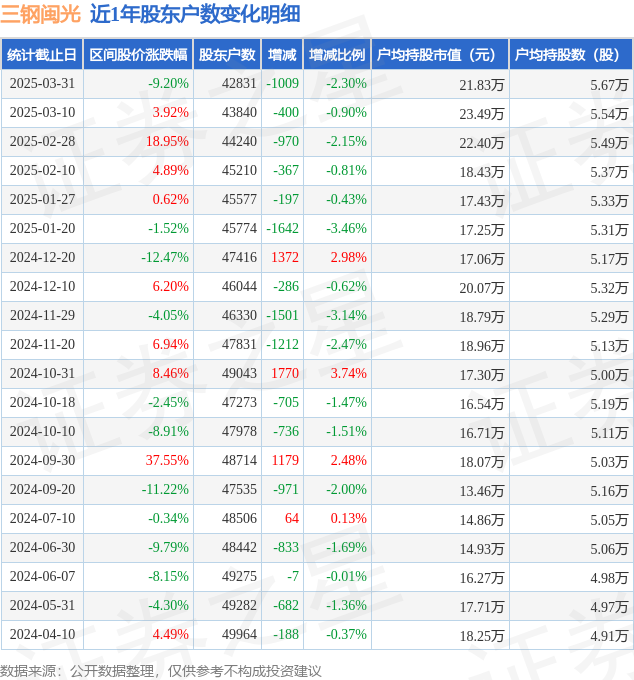Click the 23.49万 market value cell
634x680 pixels.
point(482,114)
